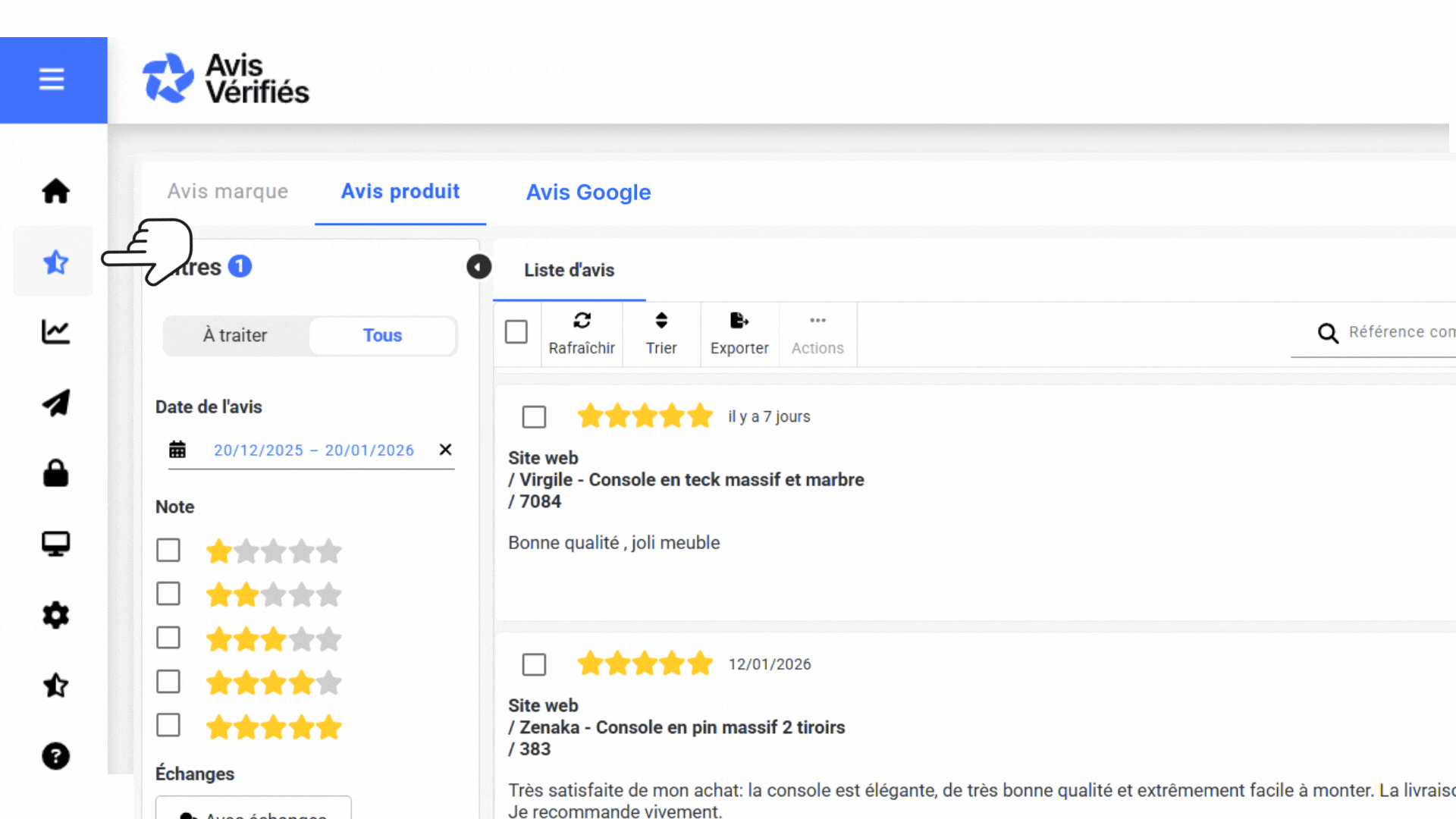Viewport: 1456px width, 819px height.
Task: Open the Avis marque tab
Action: [227, 192]
